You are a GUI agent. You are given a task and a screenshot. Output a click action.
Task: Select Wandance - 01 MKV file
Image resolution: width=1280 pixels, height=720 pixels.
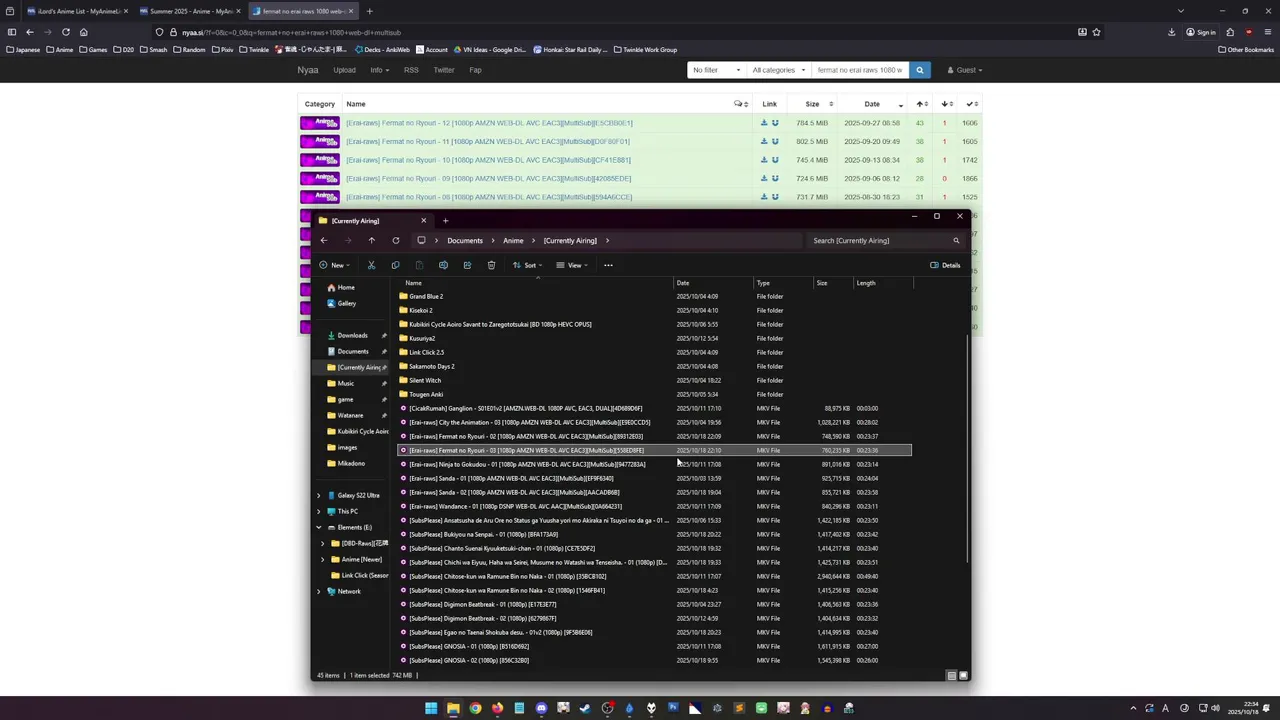(x=515, y=506)
